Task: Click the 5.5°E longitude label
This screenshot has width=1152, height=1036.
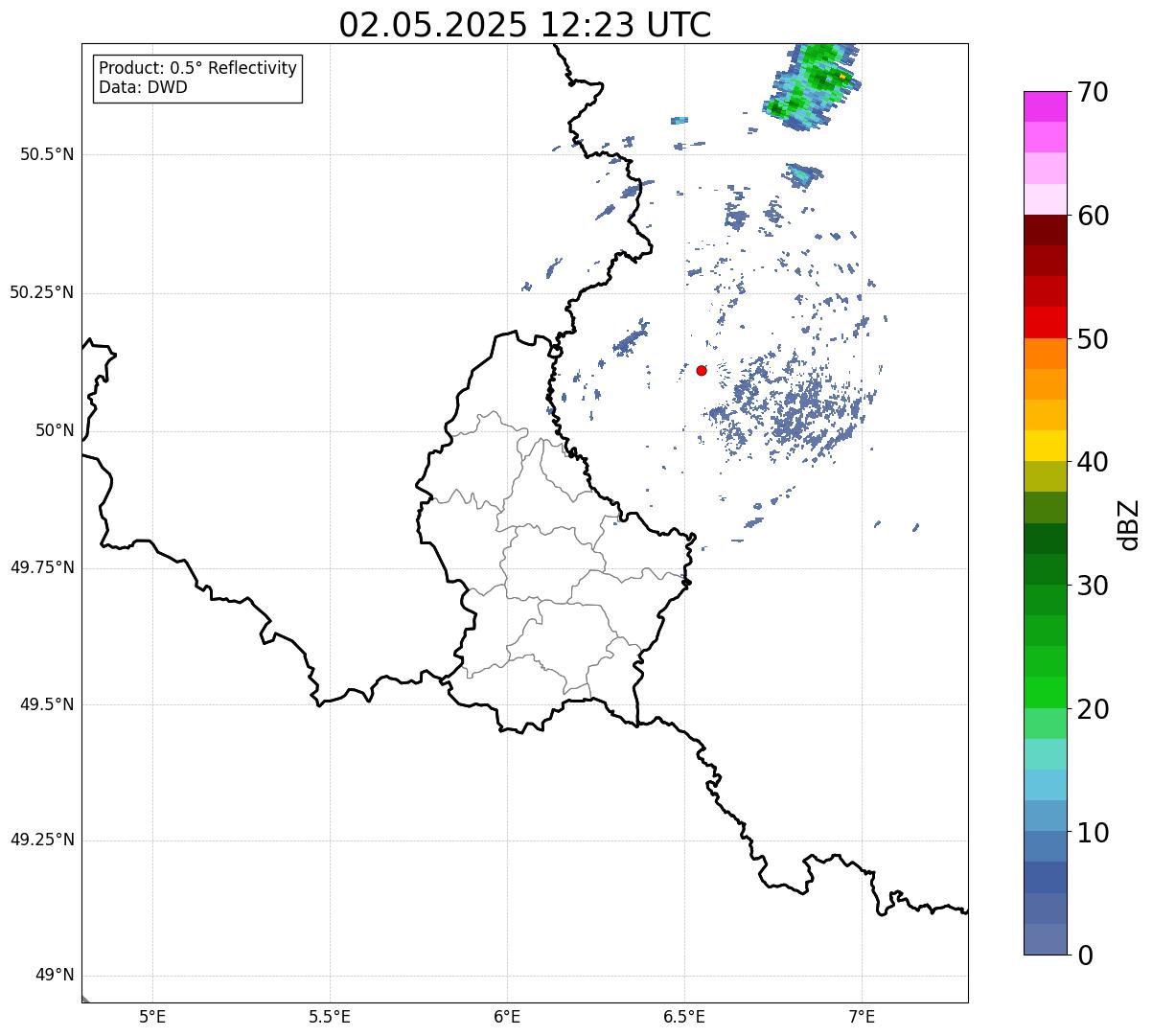Action: [x=330, y=1017]
